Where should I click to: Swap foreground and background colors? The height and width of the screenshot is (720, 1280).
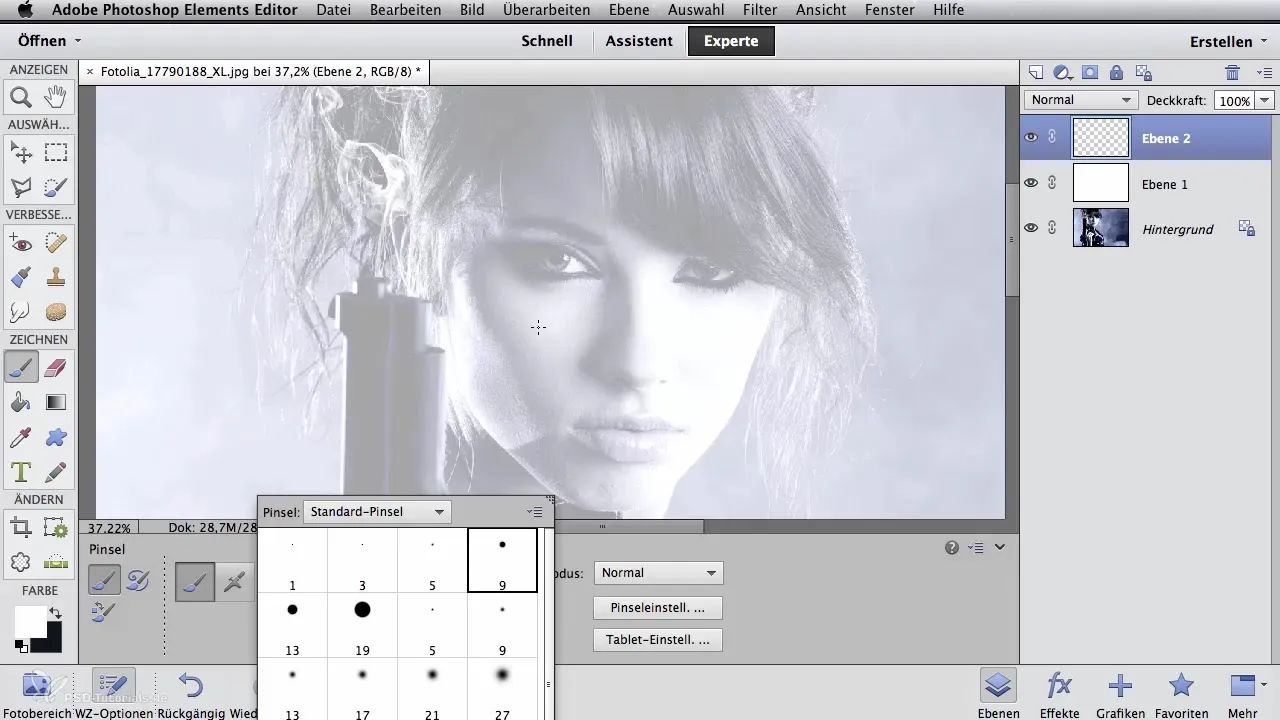(x=54, y=611)
